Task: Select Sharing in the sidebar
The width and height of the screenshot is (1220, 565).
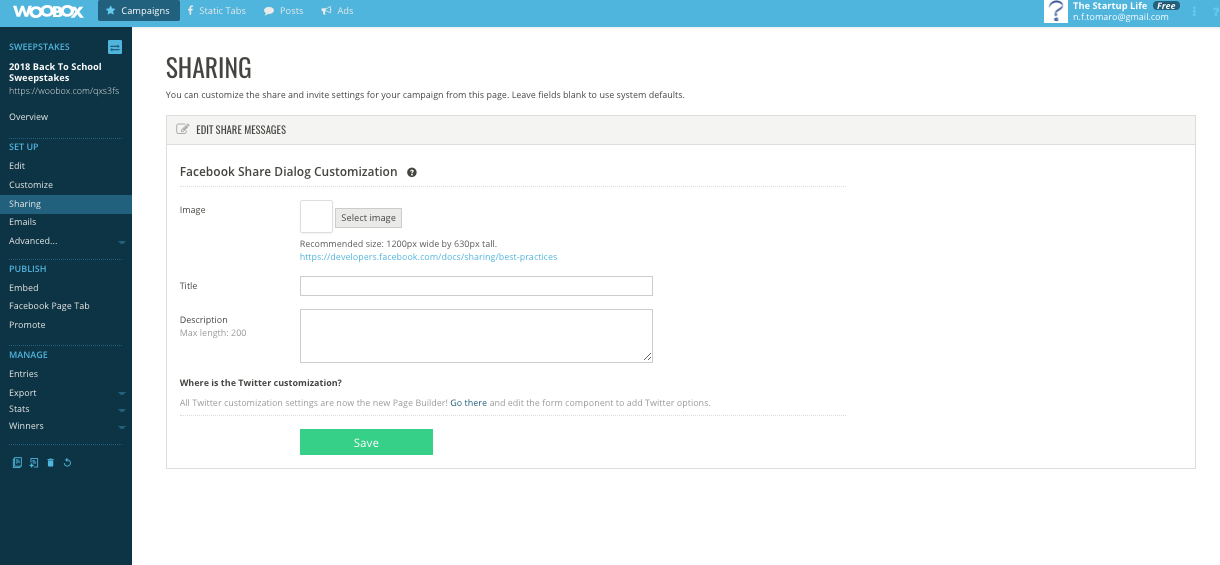Action: (x=66, y=204)
